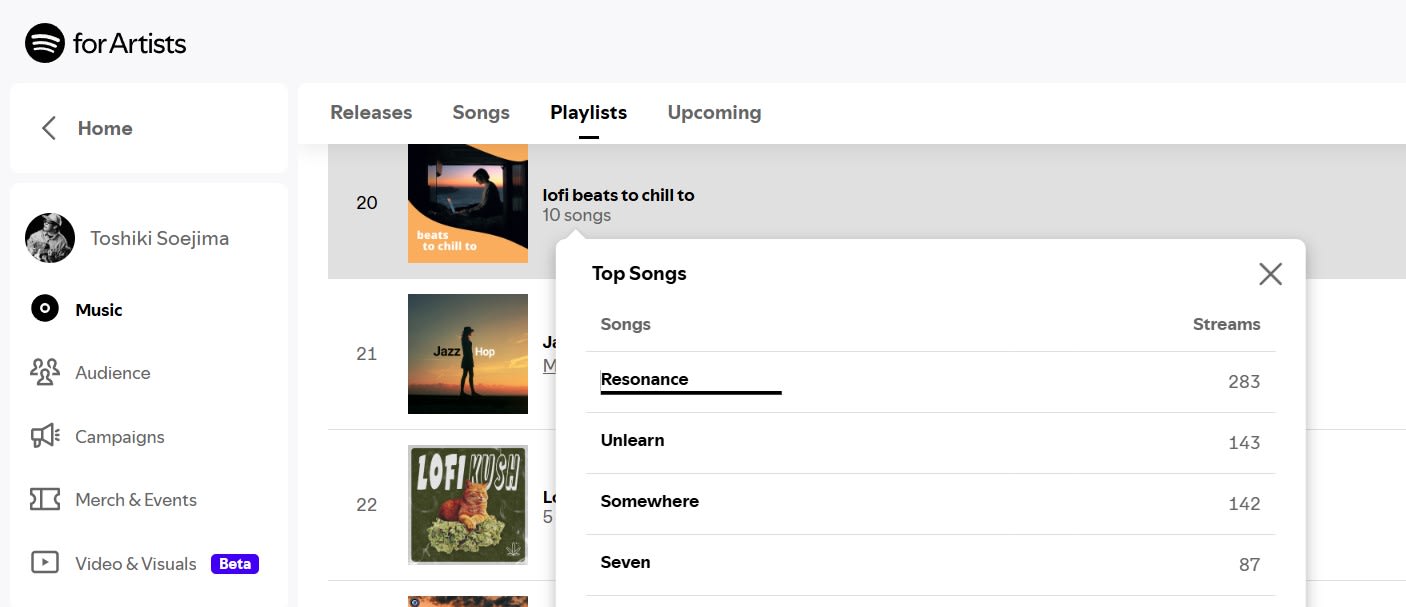
Task: Select the Playlists tab
Action: [x=588, y=113]
